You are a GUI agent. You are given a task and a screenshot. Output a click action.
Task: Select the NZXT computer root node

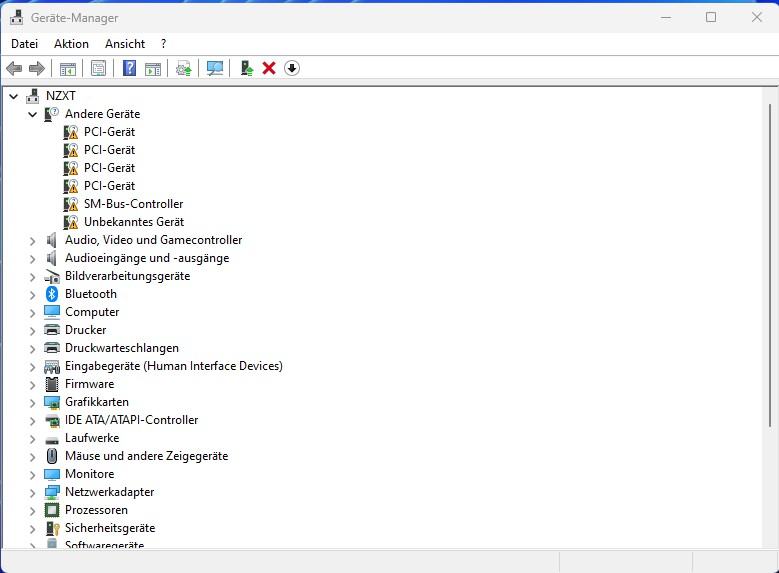[x=61, y=95]
